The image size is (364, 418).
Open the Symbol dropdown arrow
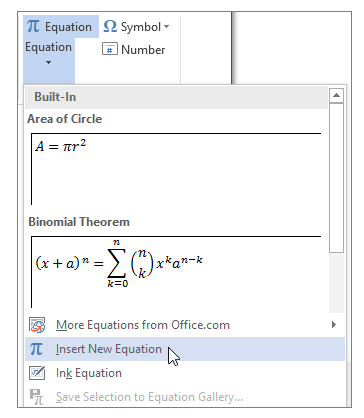click(x=166, y=26)
